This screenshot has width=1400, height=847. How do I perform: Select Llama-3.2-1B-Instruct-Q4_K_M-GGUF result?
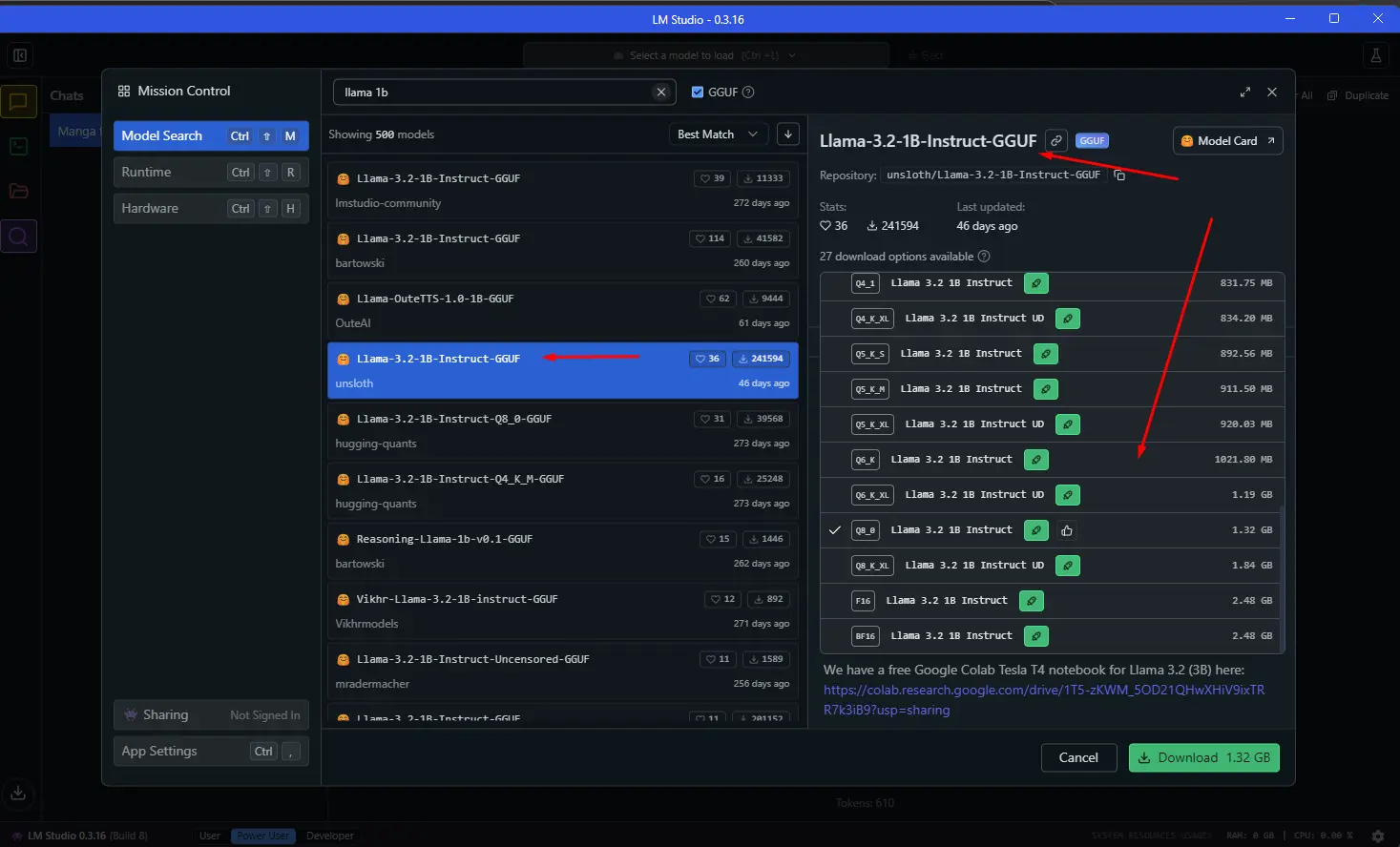562,490
